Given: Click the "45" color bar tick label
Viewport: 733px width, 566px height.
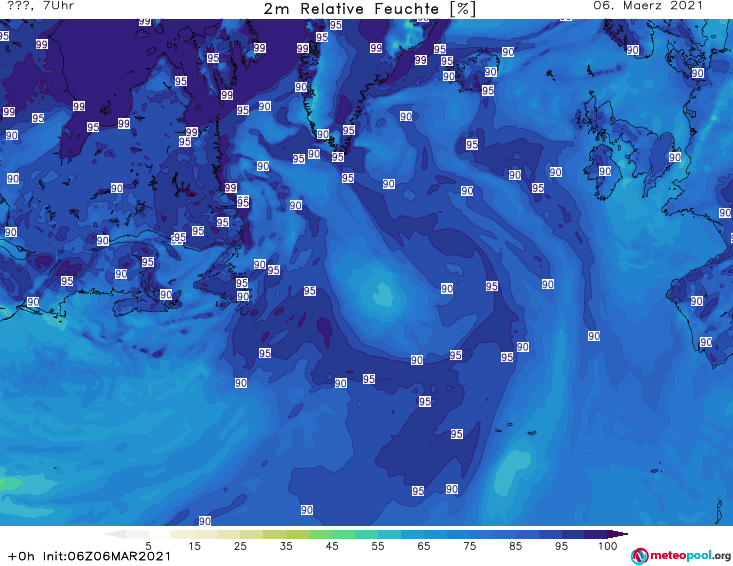Looking at the screenshot, I should point(331,546).
